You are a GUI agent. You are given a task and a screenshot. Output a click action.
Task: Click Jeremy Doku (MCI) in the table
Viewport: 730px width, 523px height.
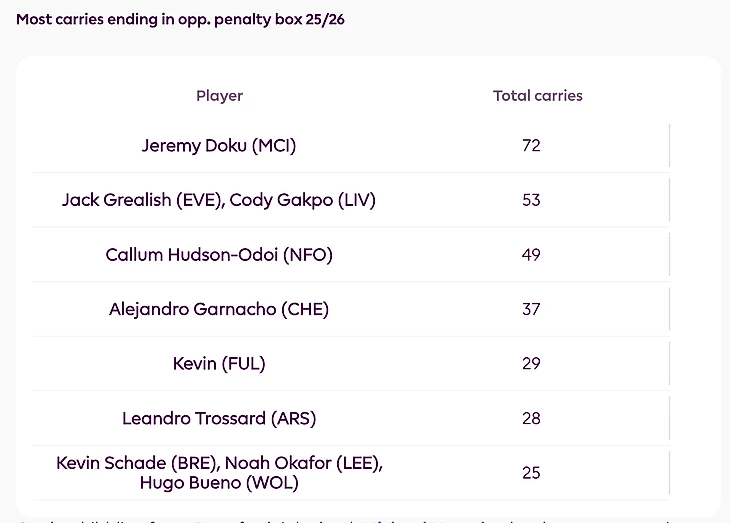tap(219, 145)
